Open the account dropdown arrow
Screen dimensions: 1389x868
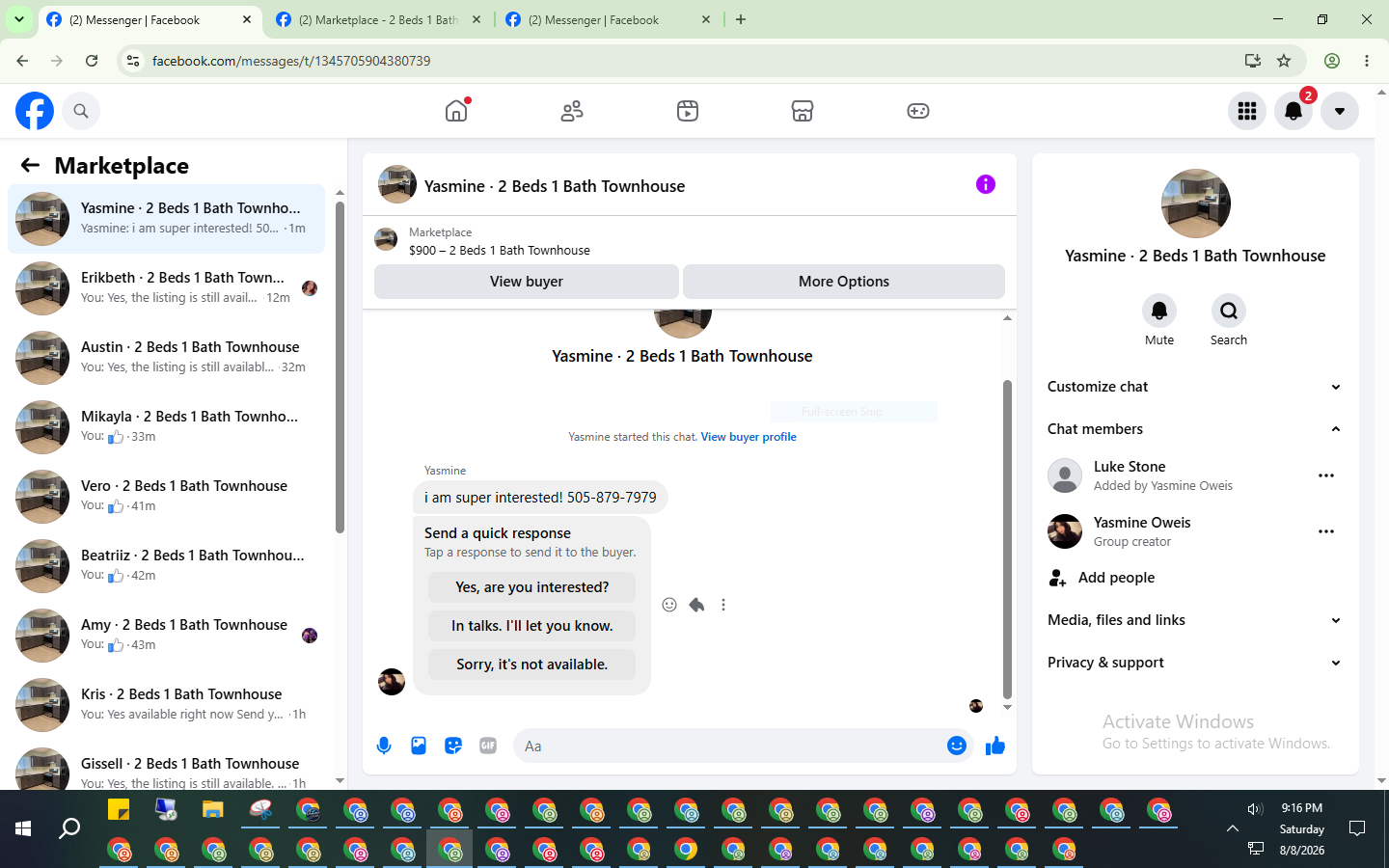tap(1340, 111)
